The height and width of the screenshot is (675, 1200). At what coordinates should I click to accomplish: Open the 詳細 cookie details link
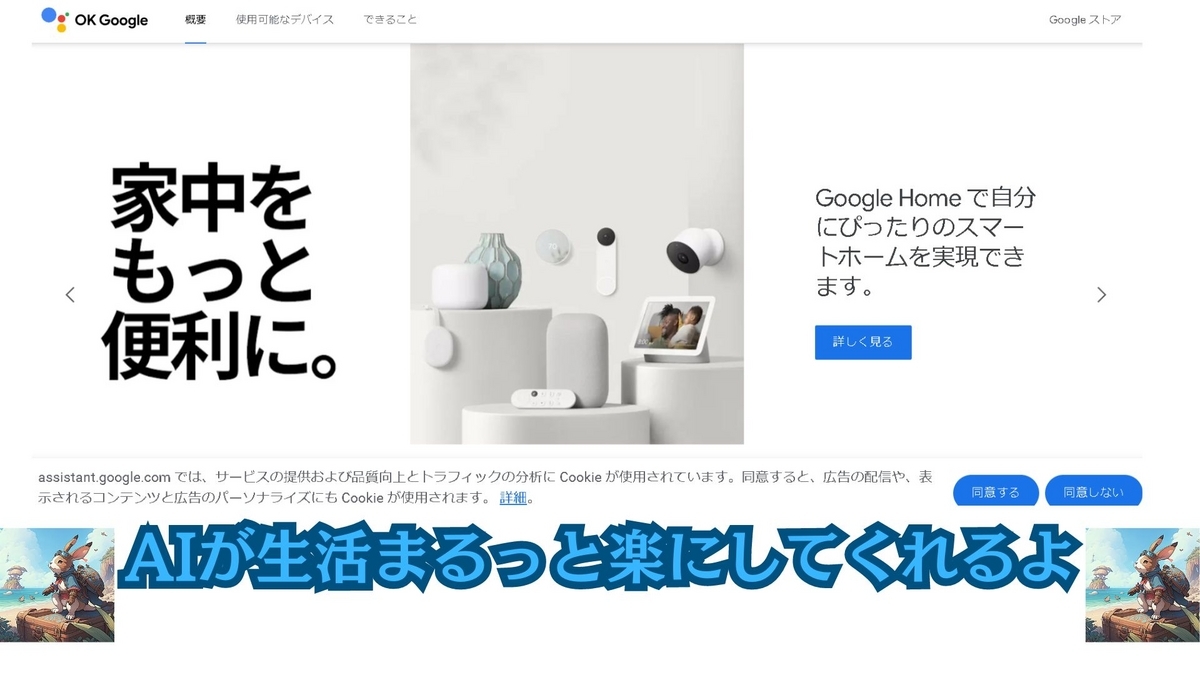(x=513, y=497)
